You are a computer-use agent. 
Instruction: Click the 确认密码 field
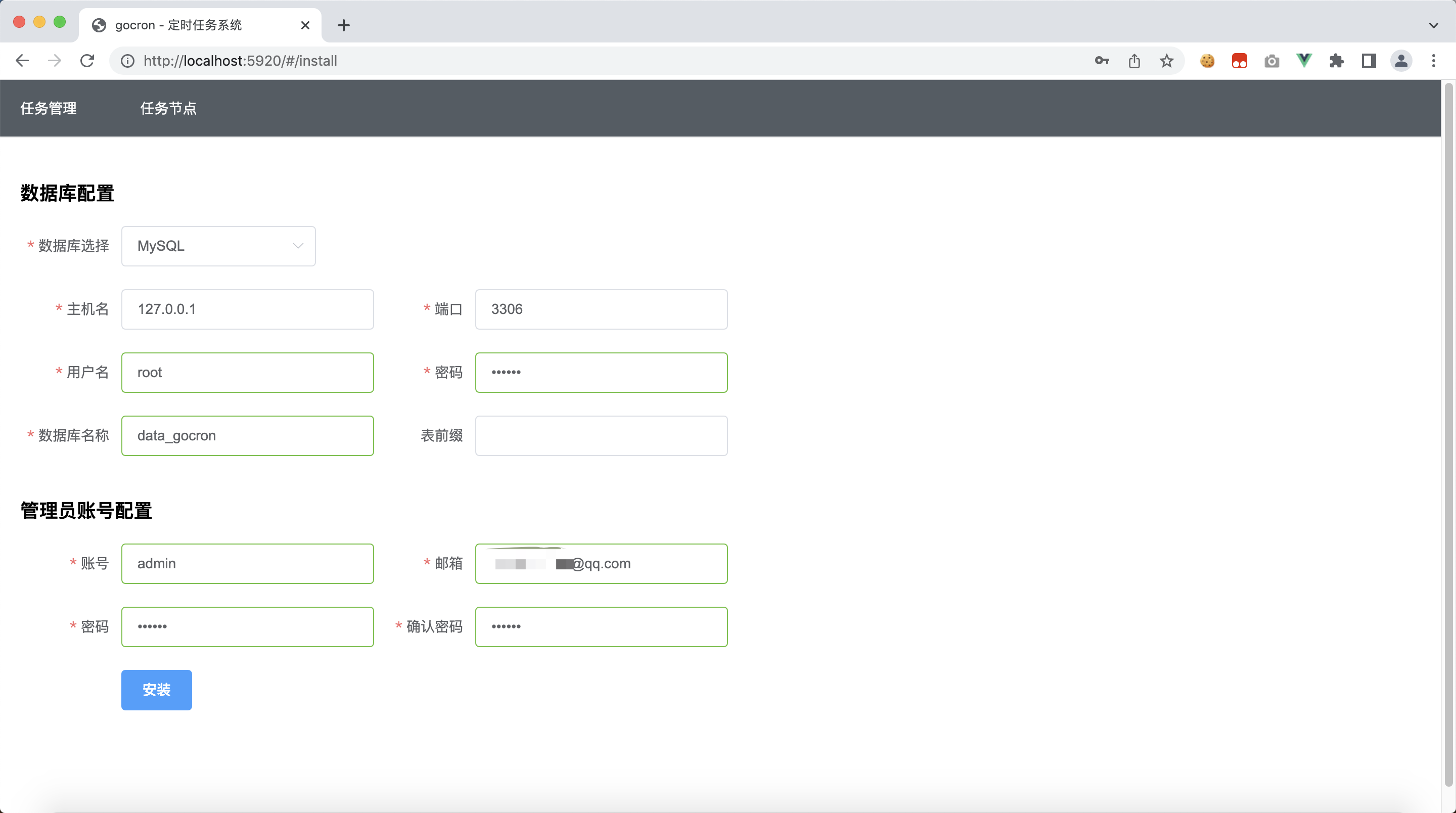(x=601, y=627)
